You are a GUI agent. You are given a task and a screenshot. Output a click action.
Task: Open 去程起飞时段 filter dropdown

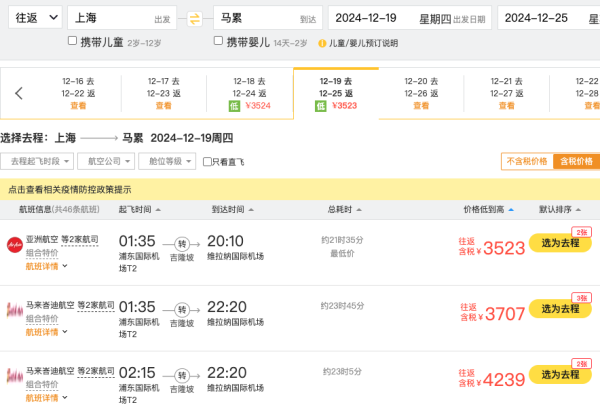pyautogui.click(x=38, y=161)
